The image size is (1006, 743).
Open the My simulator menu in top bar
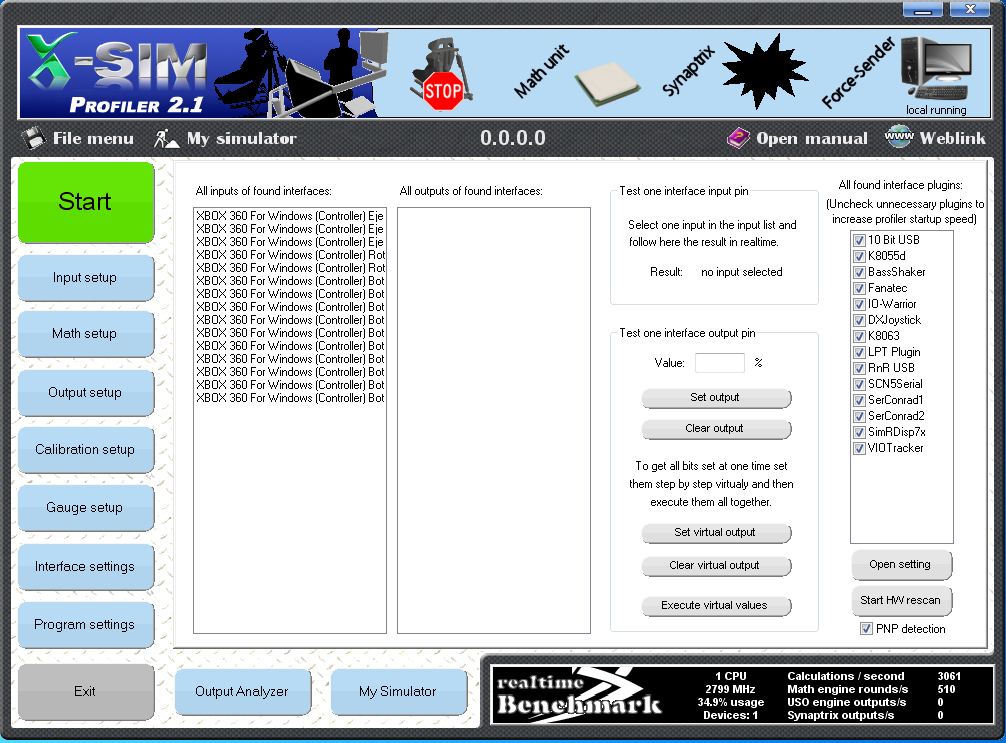[225, 139]
